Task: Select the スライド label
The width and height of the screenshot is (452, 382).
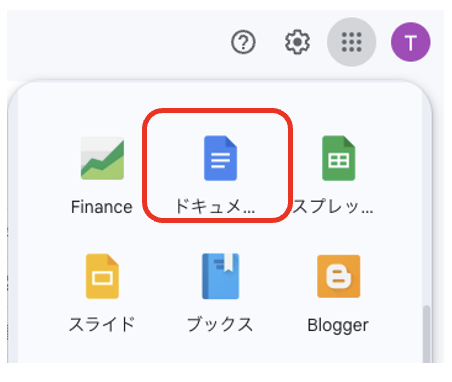Action: [x=102, y=324]
